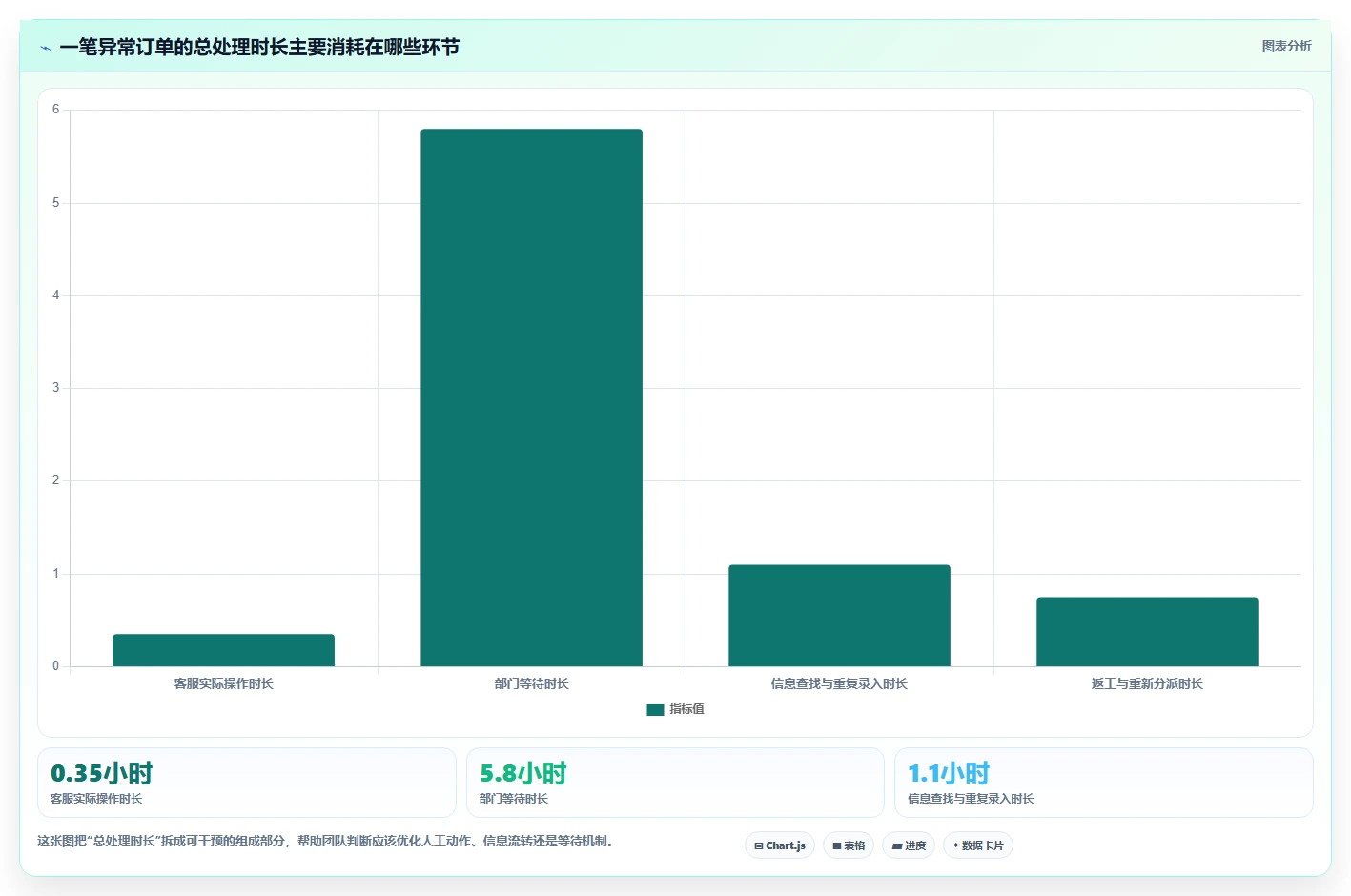This screenshot has height=896, width=1351.
Task: Click the Chart.js tag
Action: point(780,845)
